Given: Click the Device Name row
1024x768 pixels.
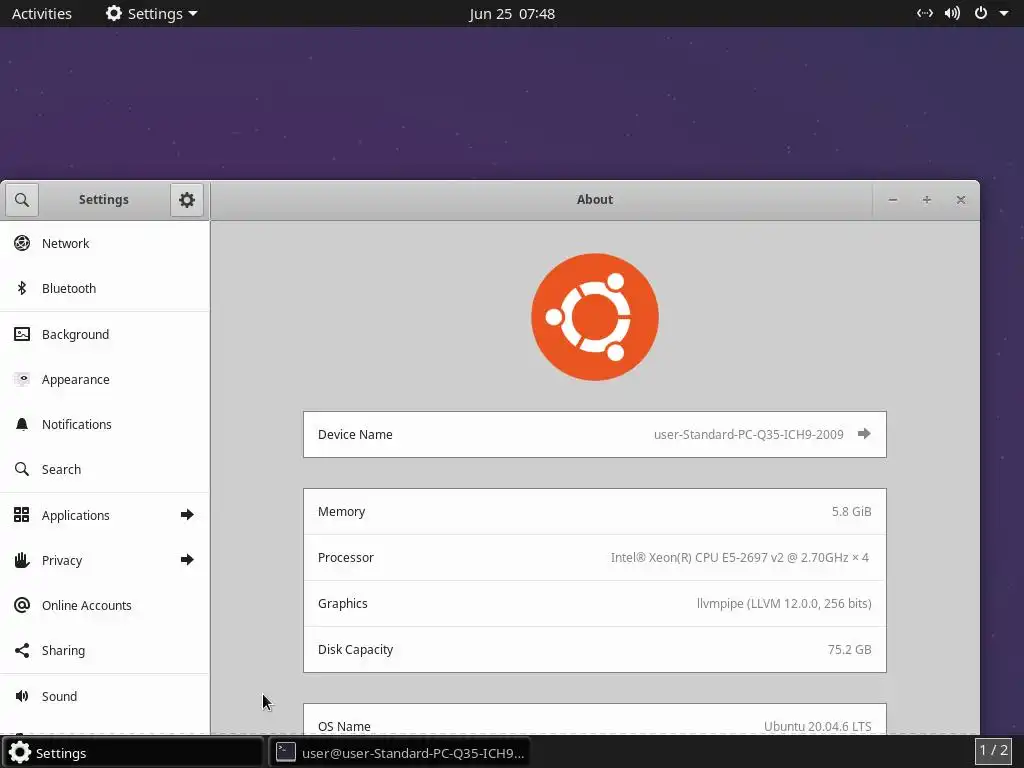Looking at the screenshot, I should coord(595,434).
